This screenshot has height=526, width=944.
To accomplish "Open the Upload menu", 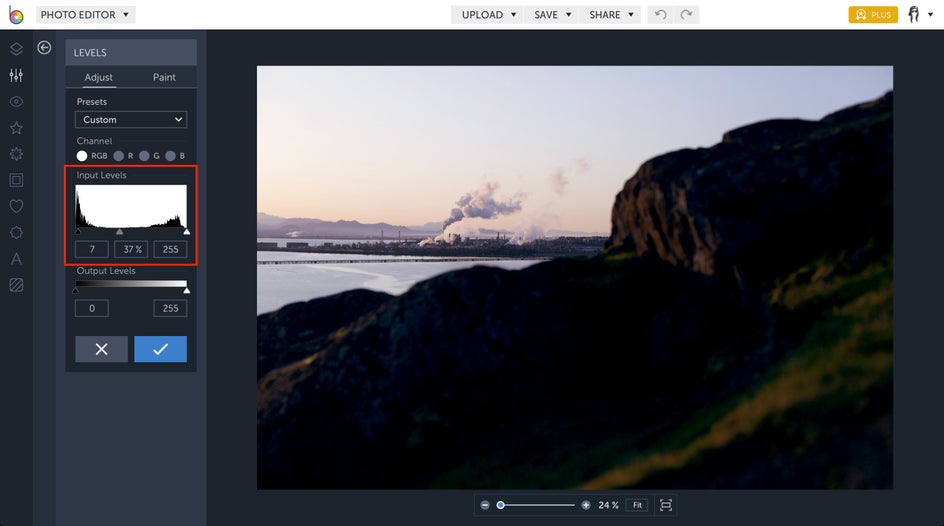I will (488, 14).
